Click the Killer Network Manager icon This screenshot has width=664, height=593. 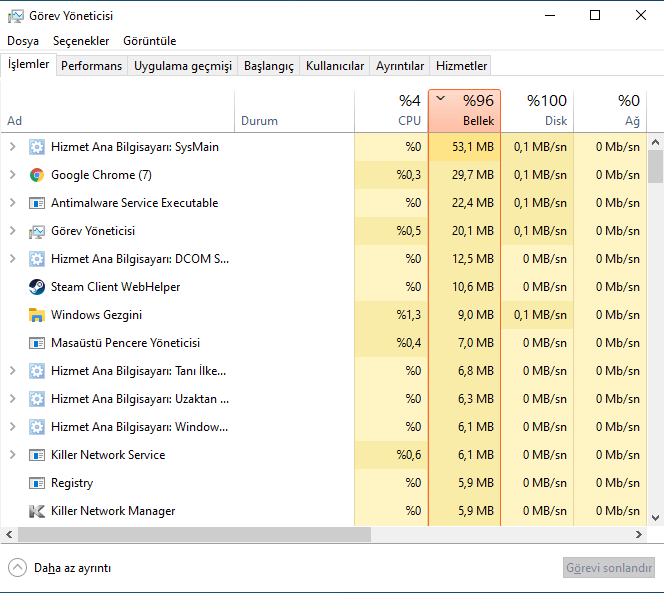37,511
